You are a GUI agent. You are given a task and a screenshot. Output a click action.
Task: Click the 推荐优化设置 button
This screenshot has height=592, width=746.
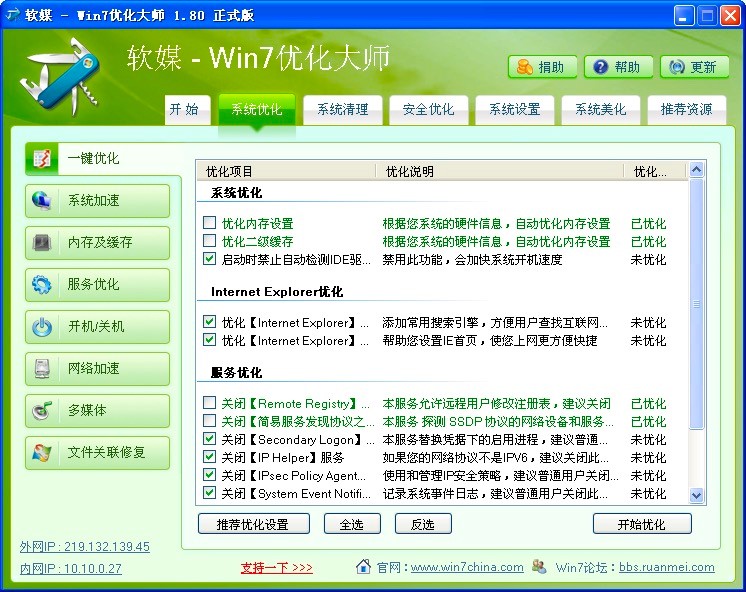254,524
